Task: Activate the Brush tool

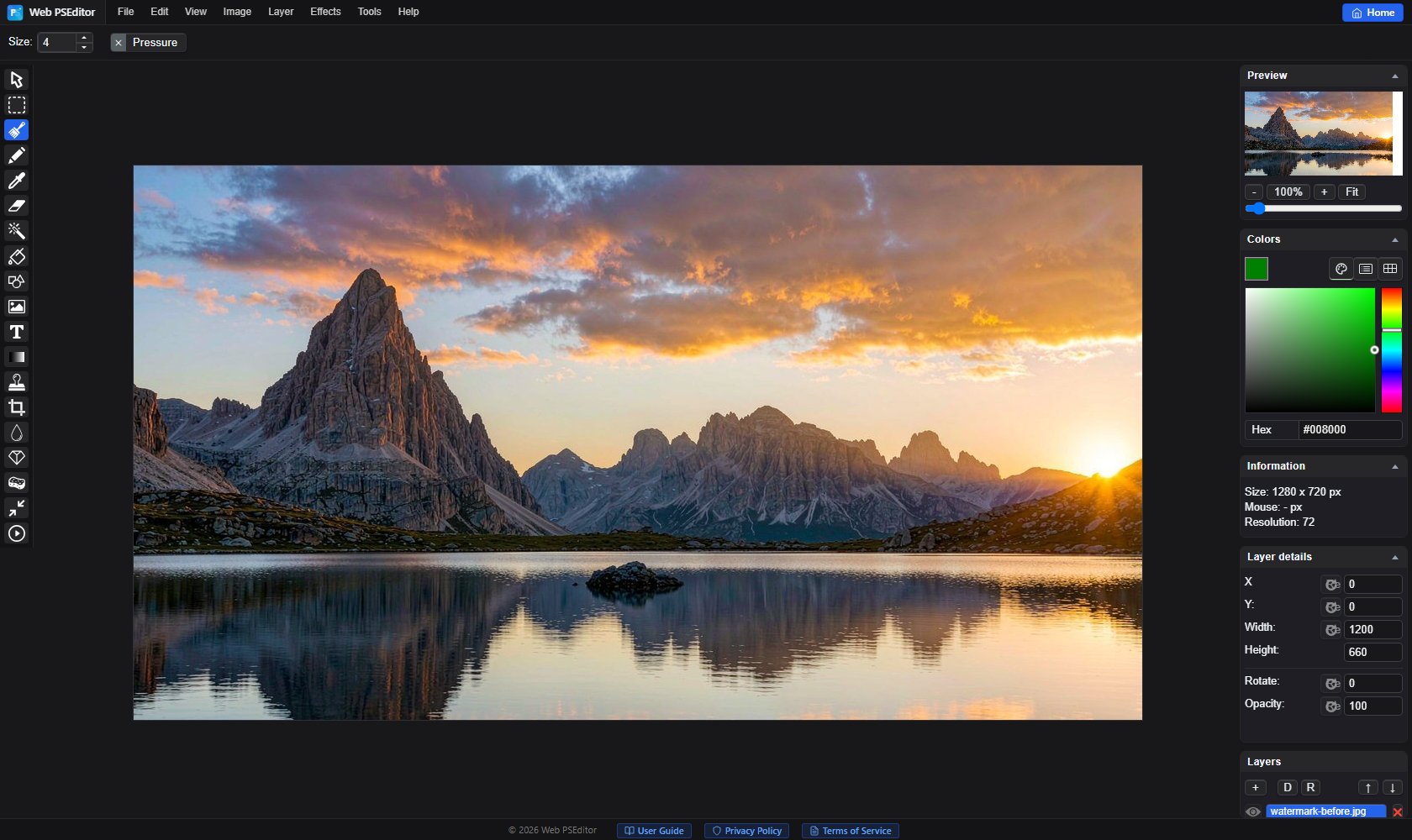Action: pyautogui.click(x=16, y=130)
